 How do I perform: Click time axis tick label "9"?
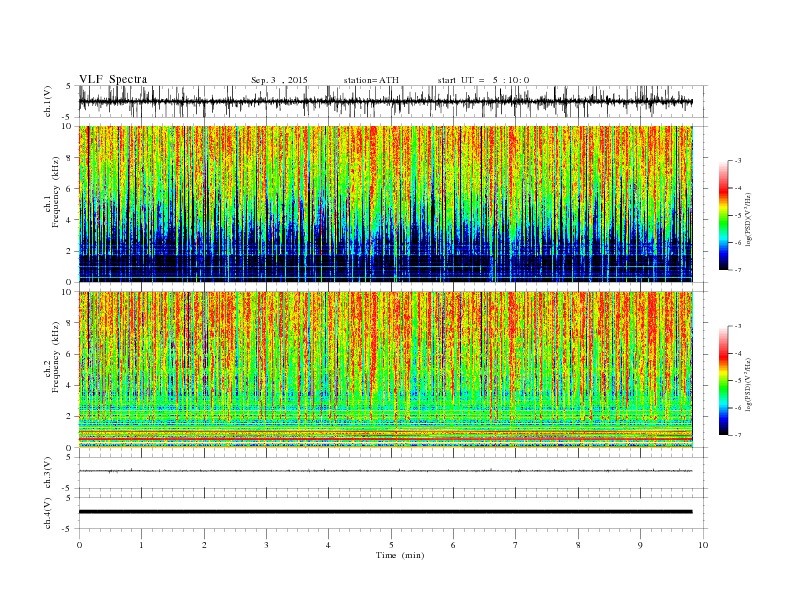click(x=640, y=545)
